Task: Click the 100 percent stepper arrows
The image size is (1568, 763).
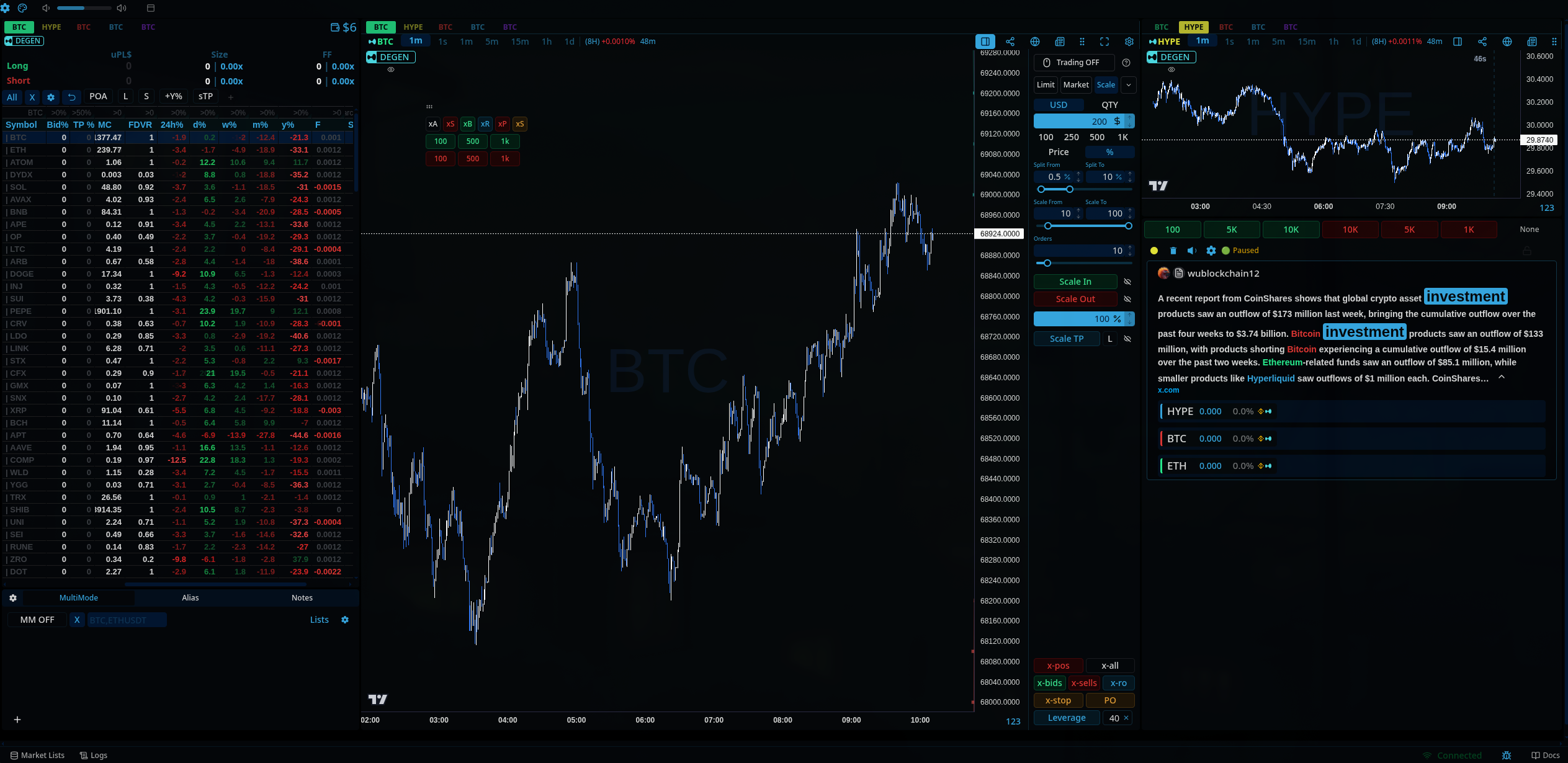Action: click(x=1130, y=319)
